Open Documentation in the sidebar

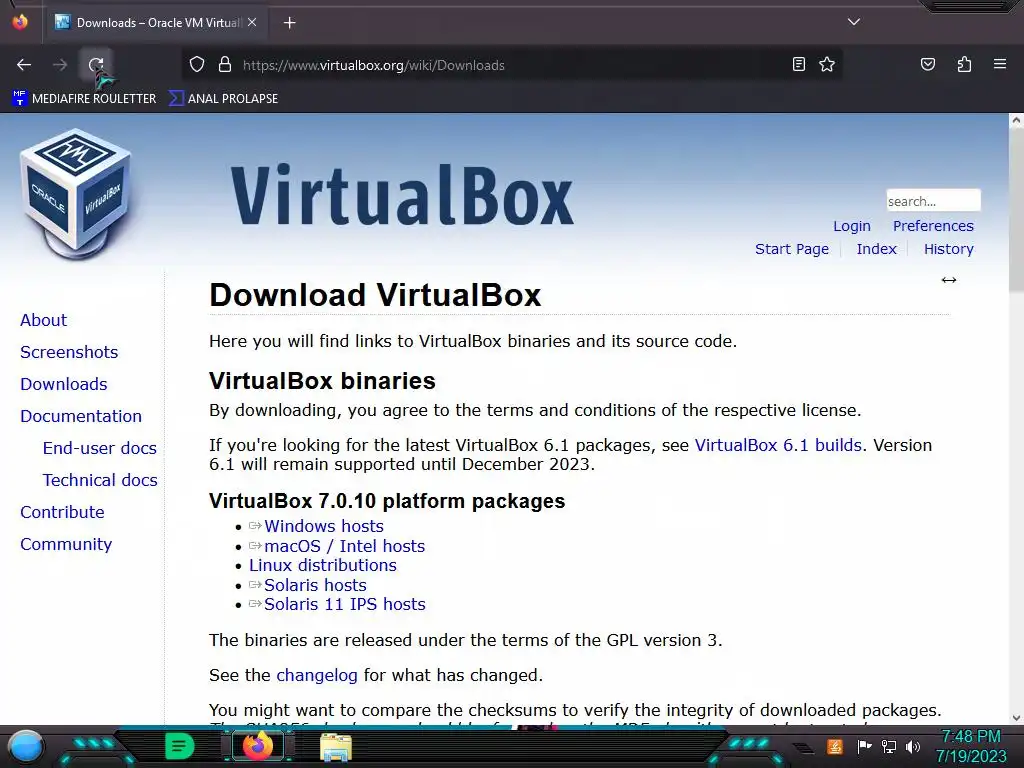tap(81, 416)
